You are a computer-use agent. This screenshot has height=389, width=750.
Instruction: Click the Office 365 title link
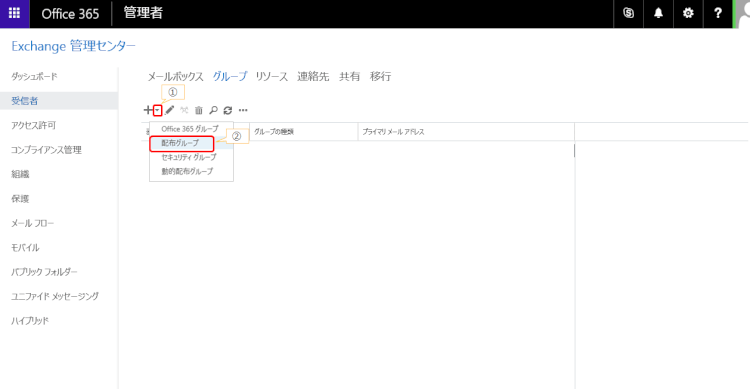coord(70,14)
